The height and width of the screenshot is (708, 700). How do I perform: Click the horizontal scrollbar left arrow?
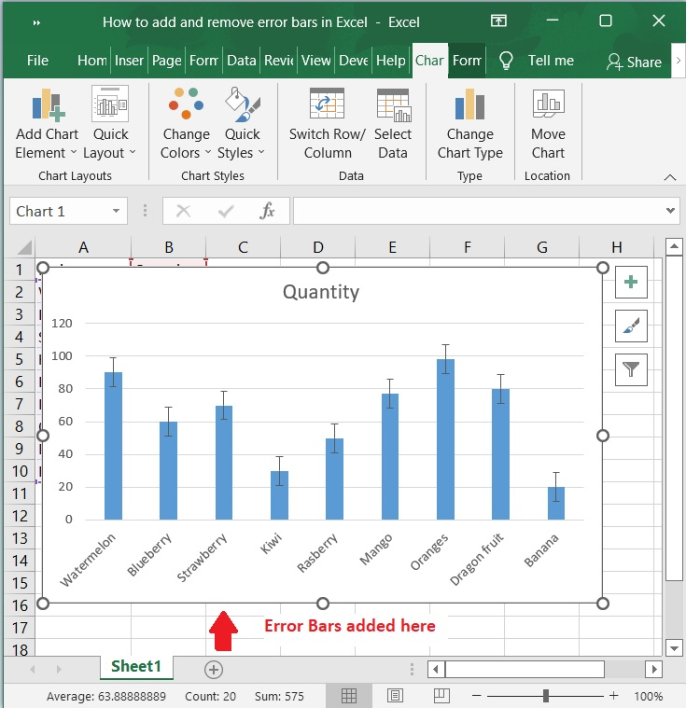click(436, 669)
